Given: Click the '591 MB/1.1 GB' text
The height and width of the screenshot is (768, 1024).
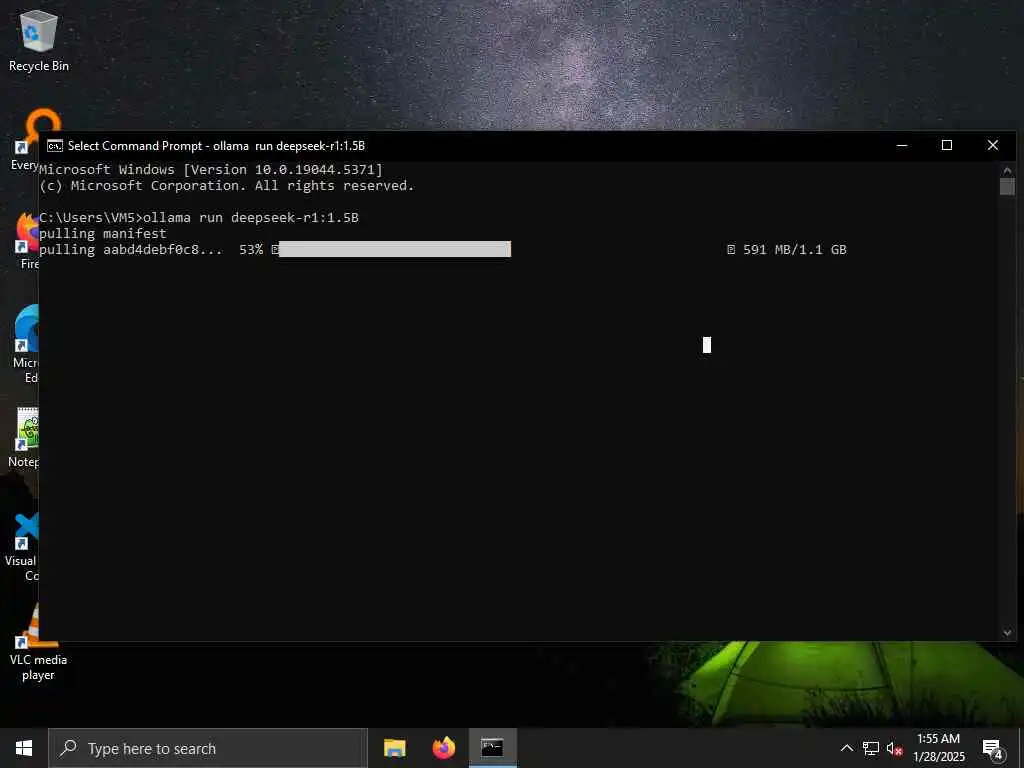Looking at the screenshot, I should 795,249.
